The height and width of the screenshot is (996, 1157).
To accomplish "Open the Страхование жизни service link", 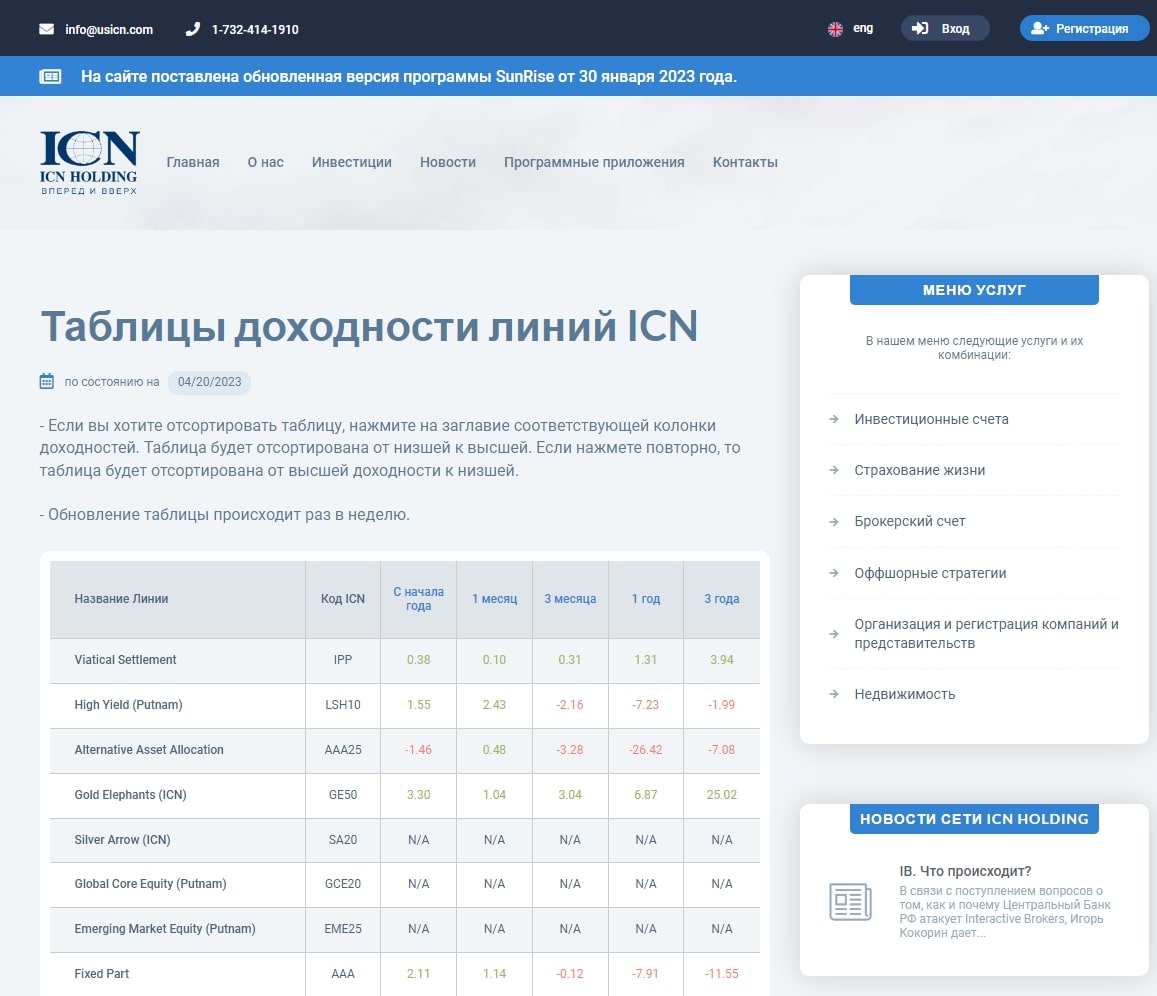I will click(919, 470).
